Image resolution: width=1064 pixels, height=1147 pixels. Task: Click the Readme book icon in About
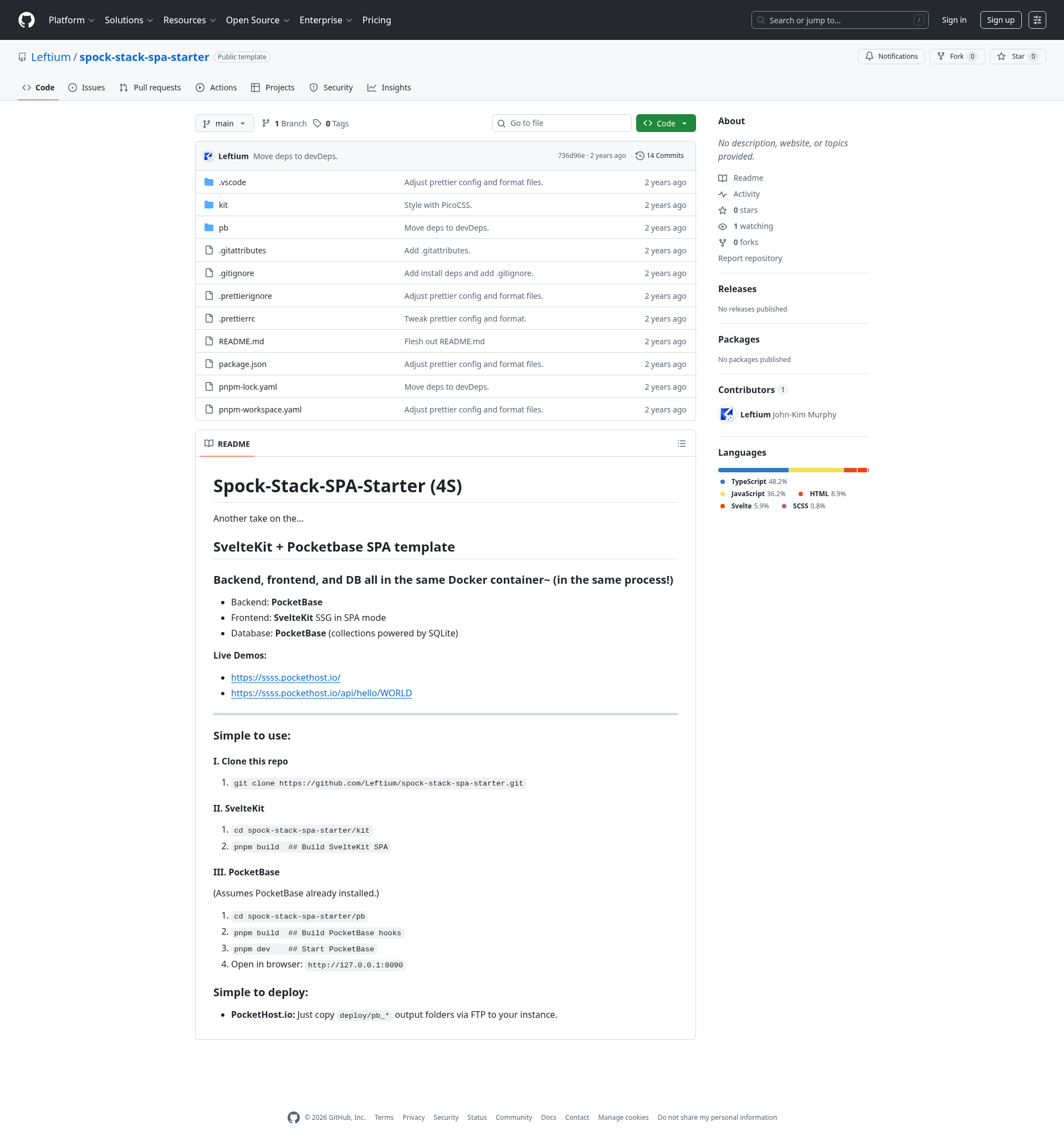click(723, 178)
